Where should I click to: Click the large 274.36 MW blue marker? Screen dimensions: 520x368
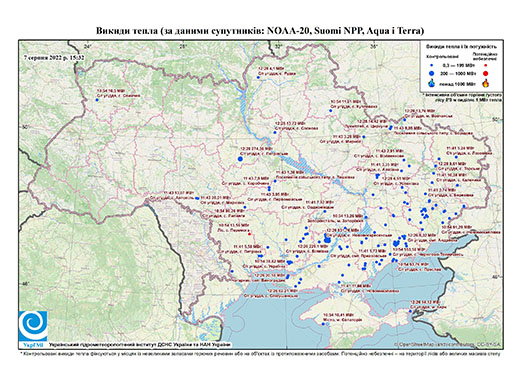pyautogui.click(x=240, y=159)
